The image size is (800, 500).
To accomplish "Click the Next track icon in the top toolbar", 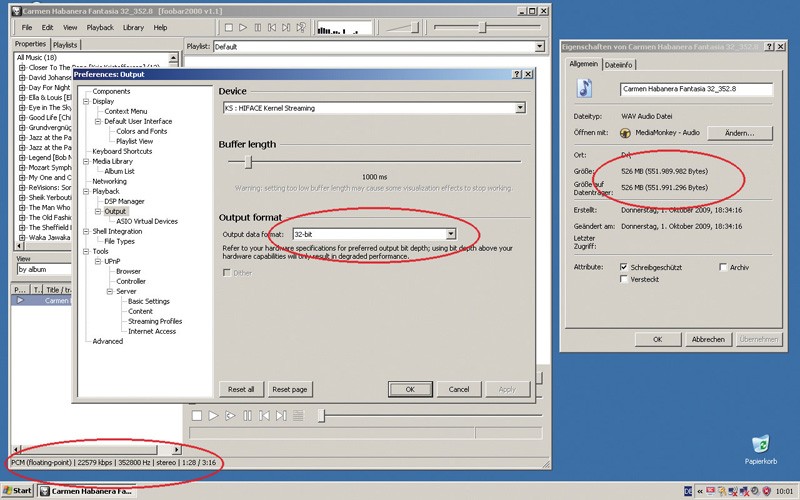I will coord(286,28).
